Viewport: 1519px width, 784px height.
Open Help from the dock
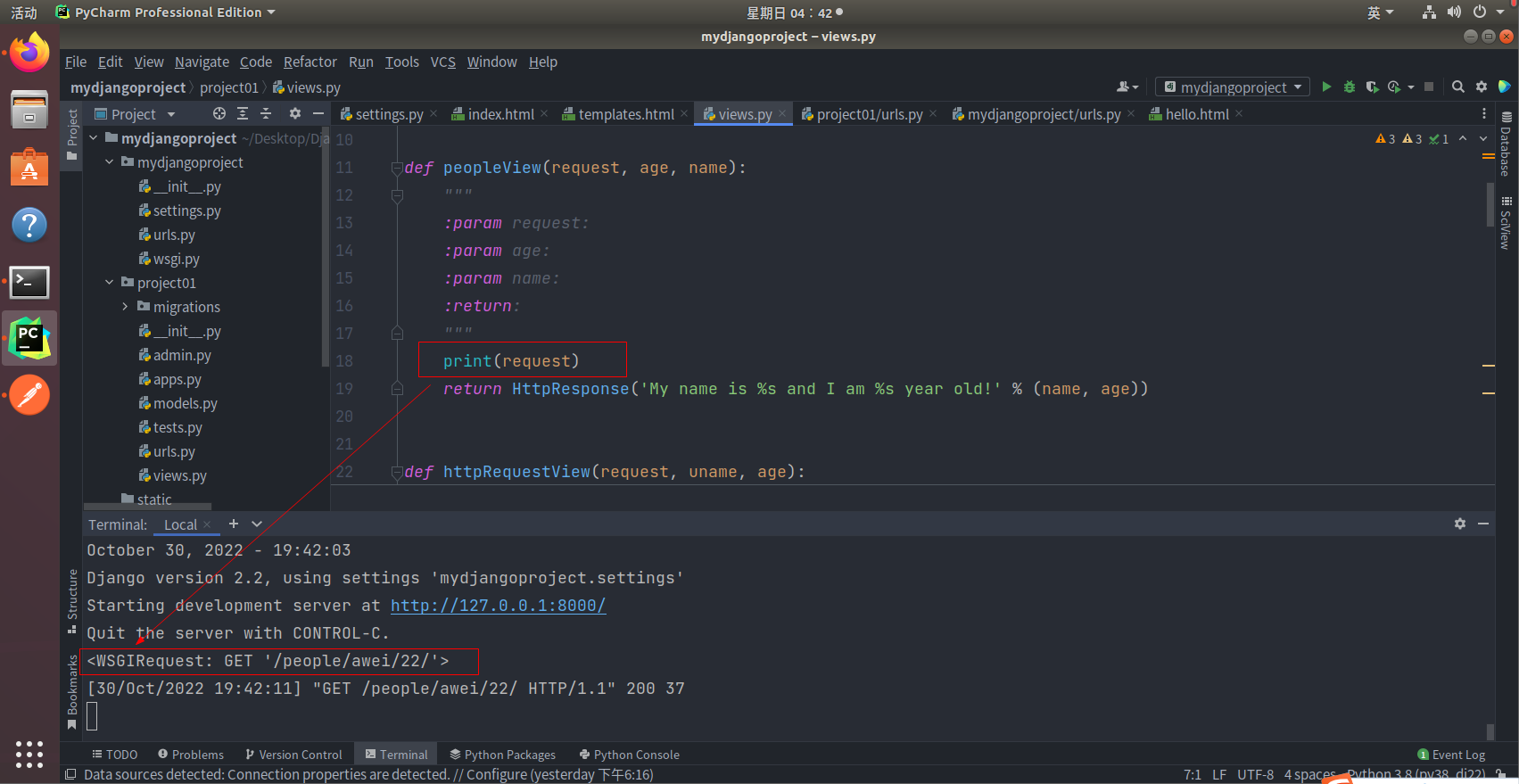click(29, 225)
